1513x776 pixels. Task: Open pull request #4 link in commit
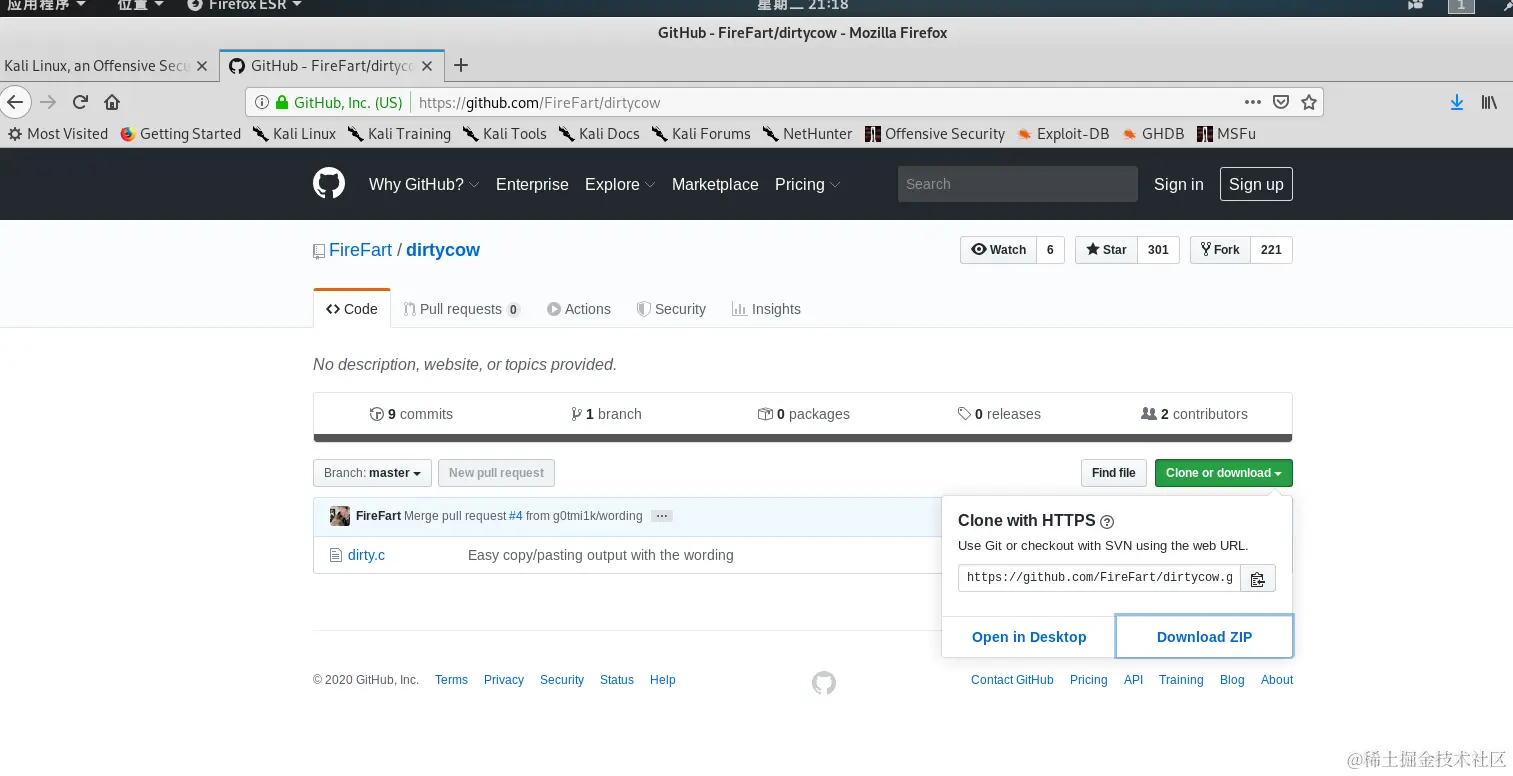coord(516,516)
